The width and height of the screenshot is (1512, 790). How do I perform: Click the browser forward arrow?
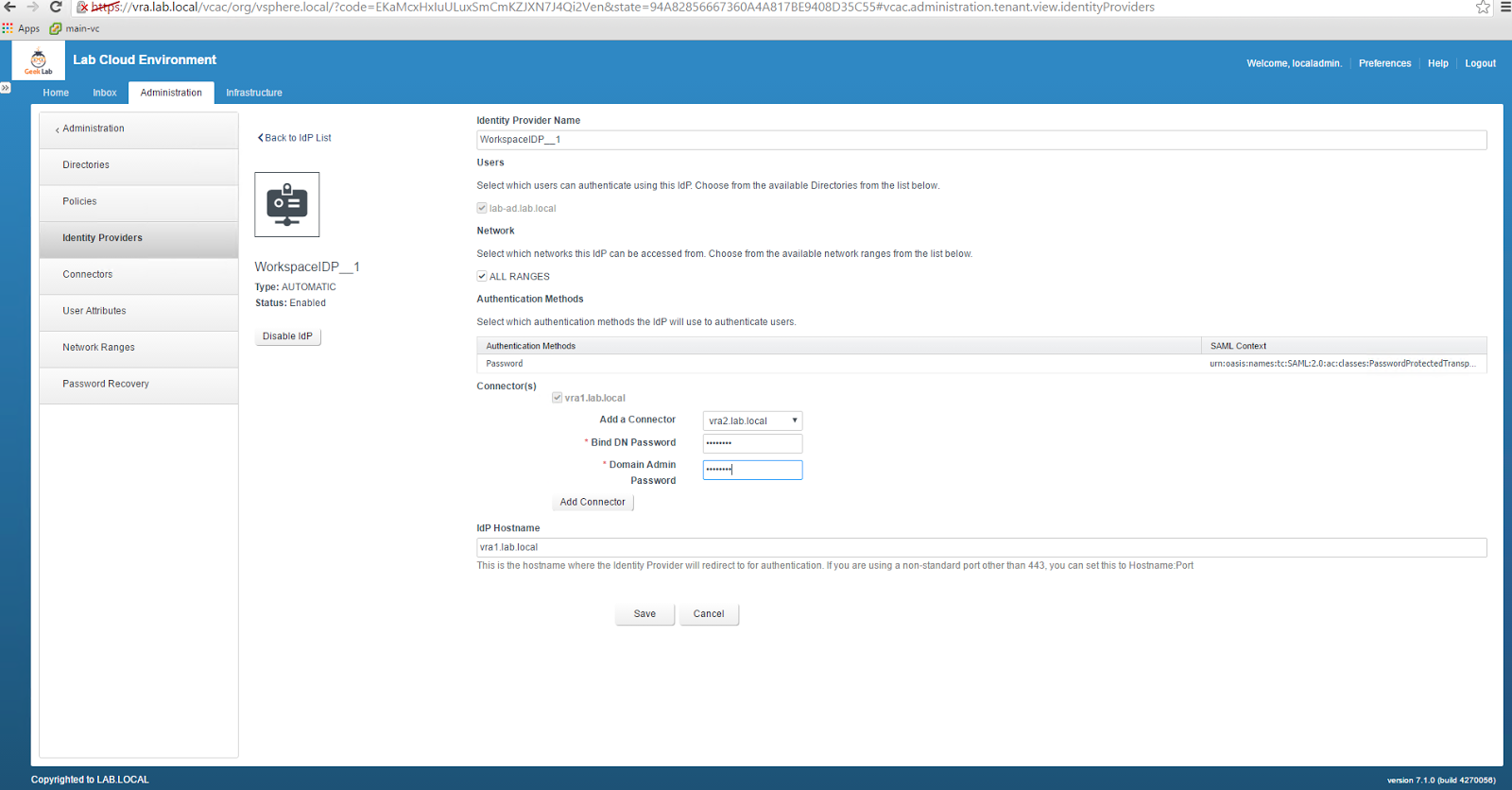[33, 7]
